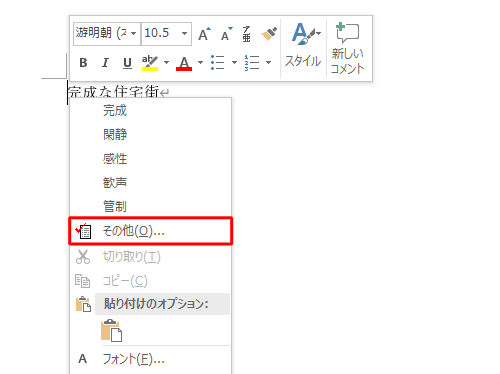Open font size dropdown arrow
The height and width of the screenshot is (374, 500).
(x=184, y=33)
